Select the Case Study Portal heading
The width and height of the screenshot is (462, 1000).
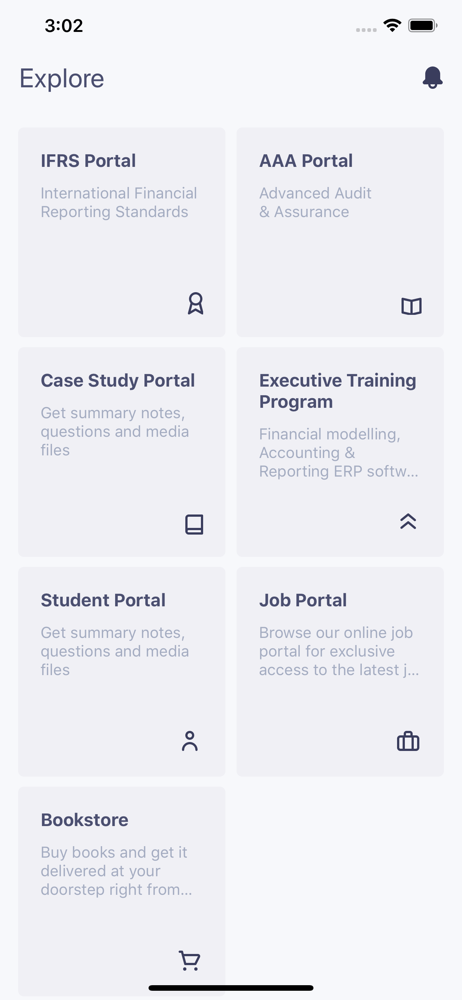(118, 381)
